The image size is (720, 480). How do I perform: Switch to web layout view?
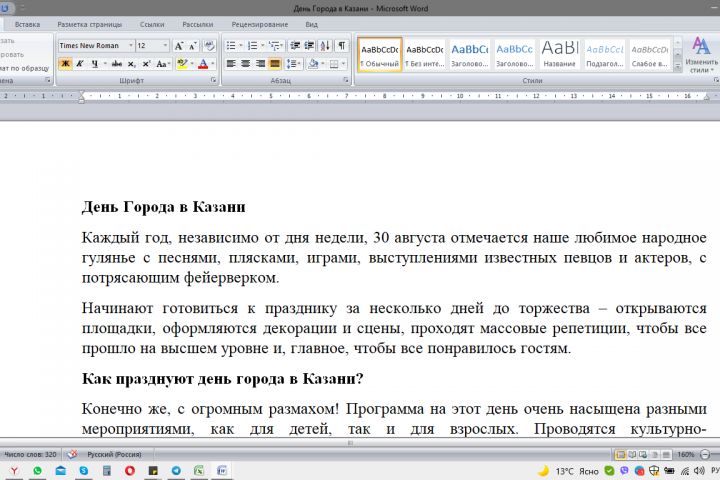point(643,455)
